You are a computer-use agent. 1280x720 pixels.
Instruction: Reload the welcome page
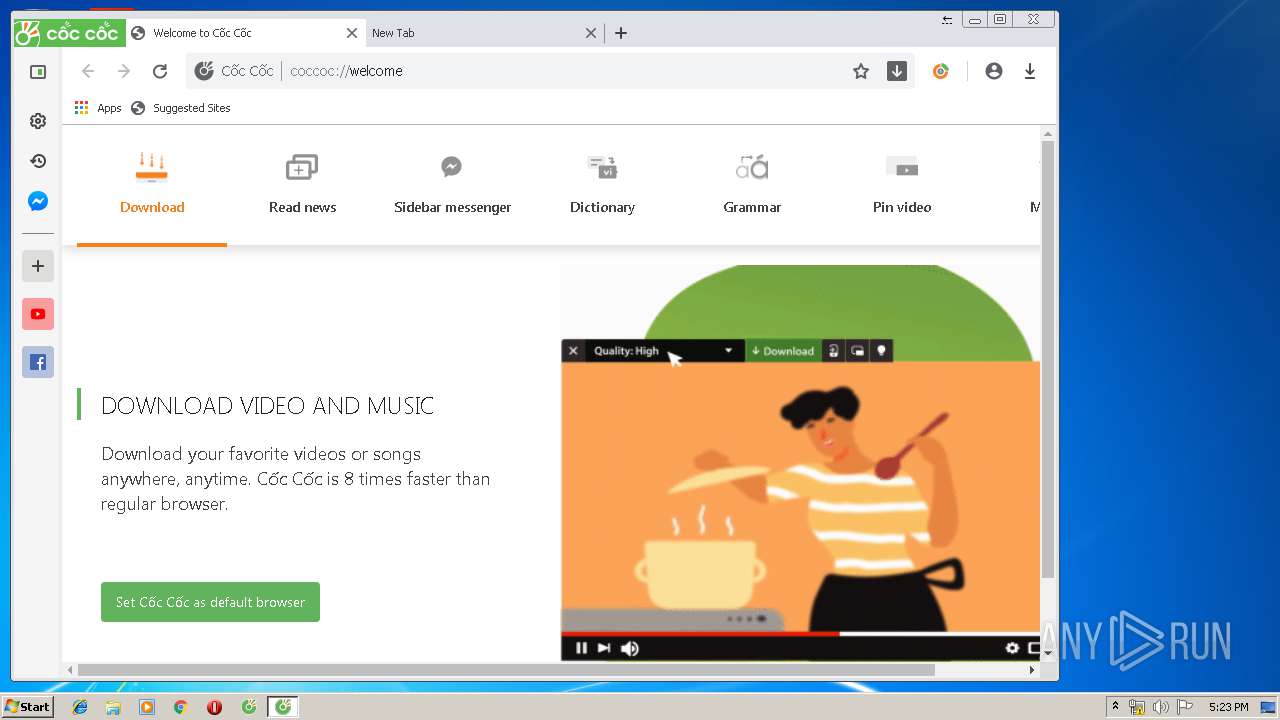[x=160, y=71]
